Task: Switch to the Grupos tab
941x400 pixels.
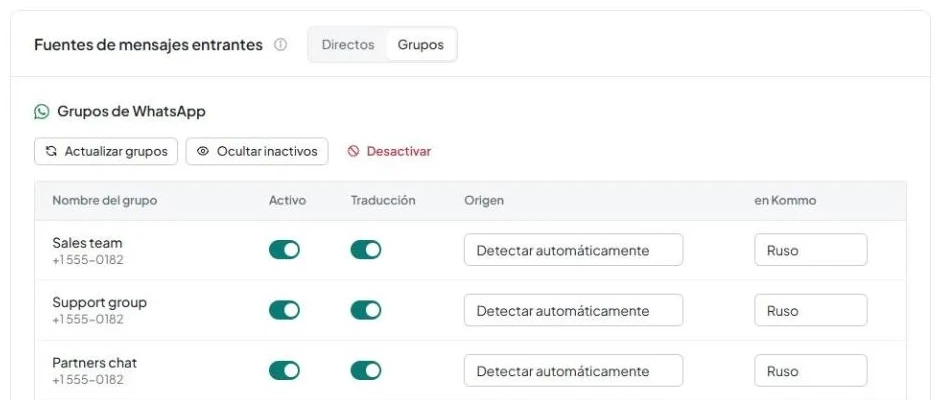Action: pyautogui.click(x=421, y=45)
